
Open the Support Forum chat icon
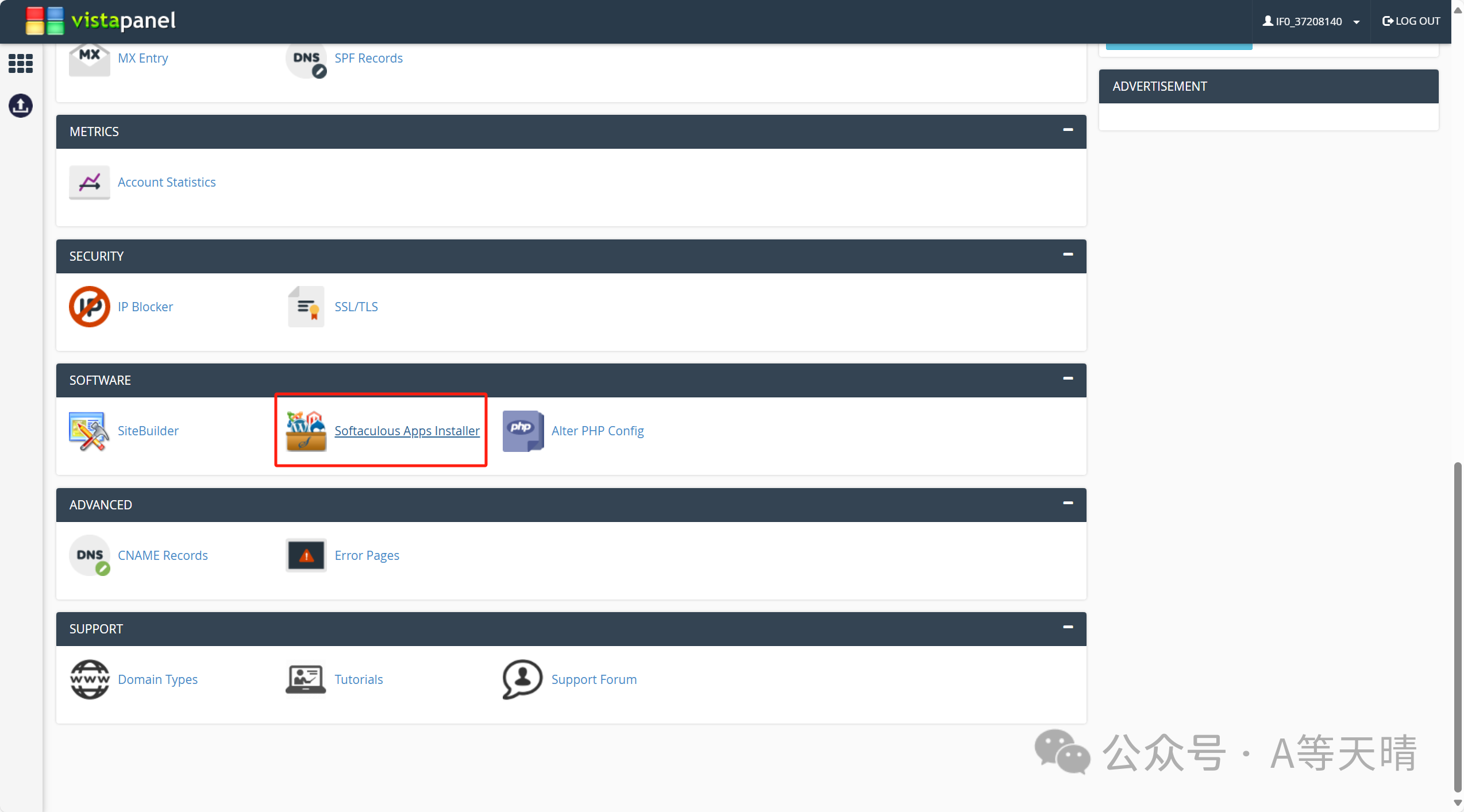[522, 679]
